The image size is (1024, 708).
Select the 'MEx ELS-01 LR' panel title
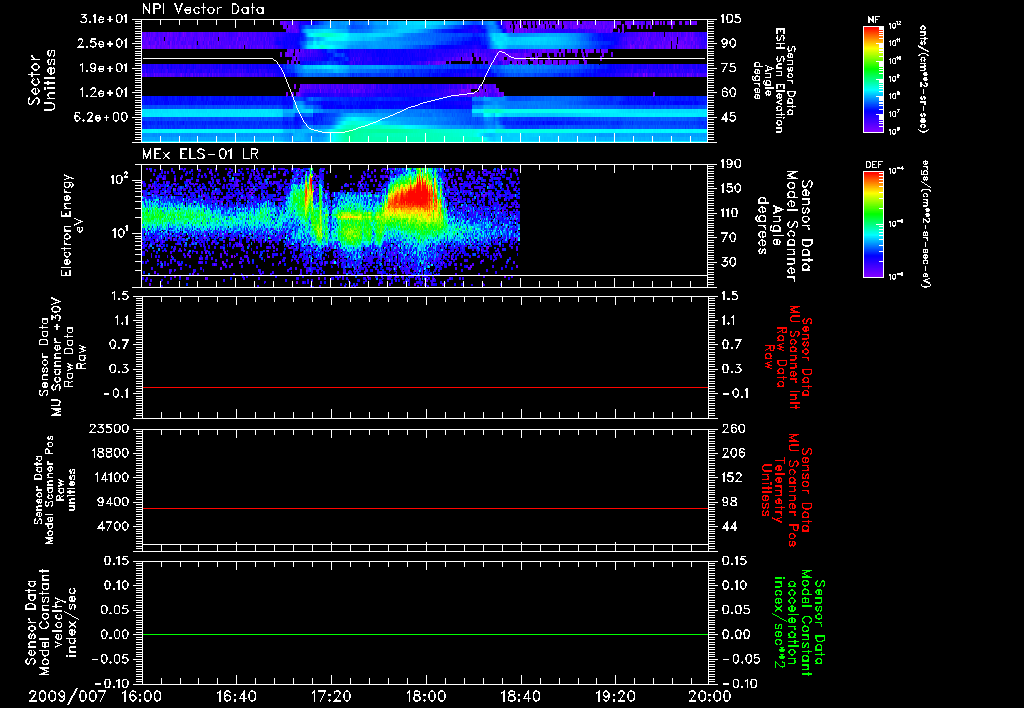click(200, 154)
